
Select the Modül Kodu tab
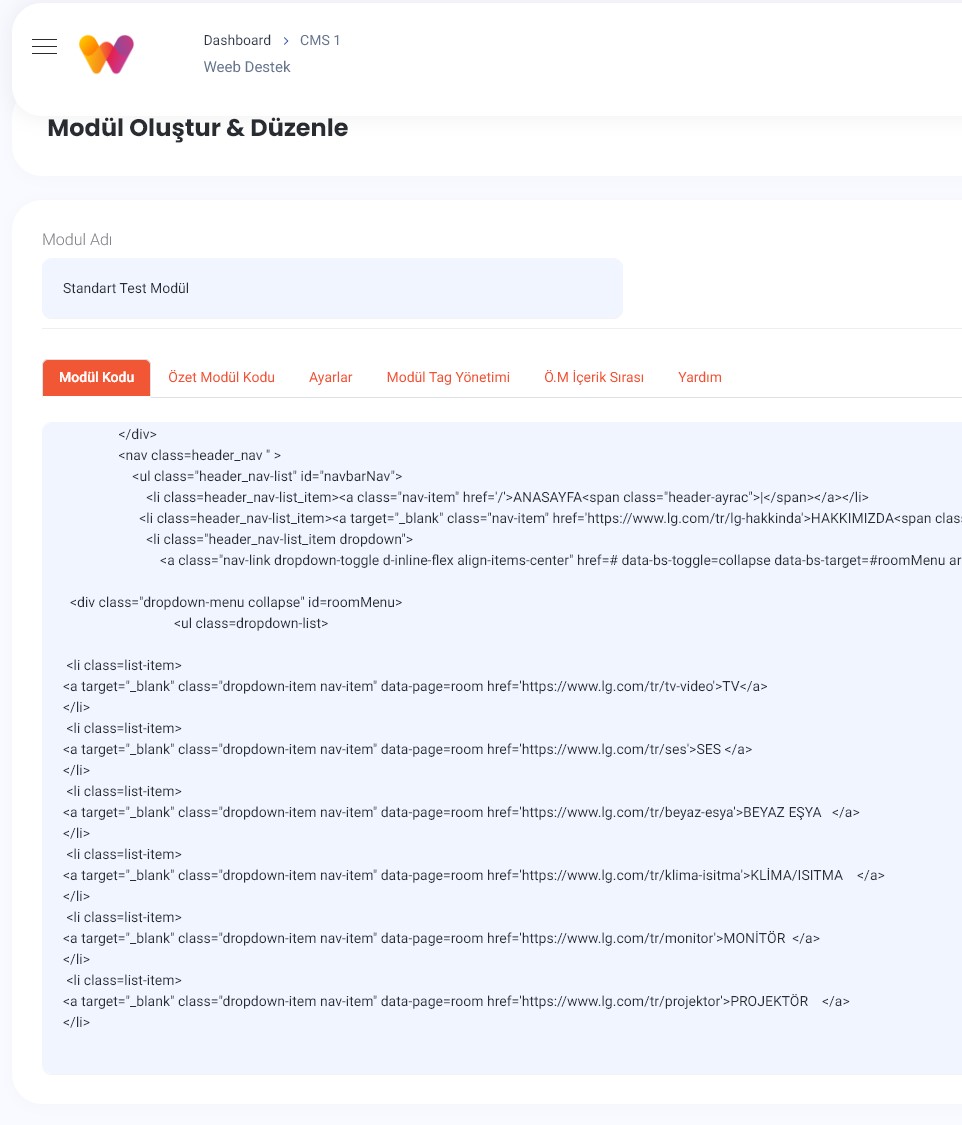(96, 377)
